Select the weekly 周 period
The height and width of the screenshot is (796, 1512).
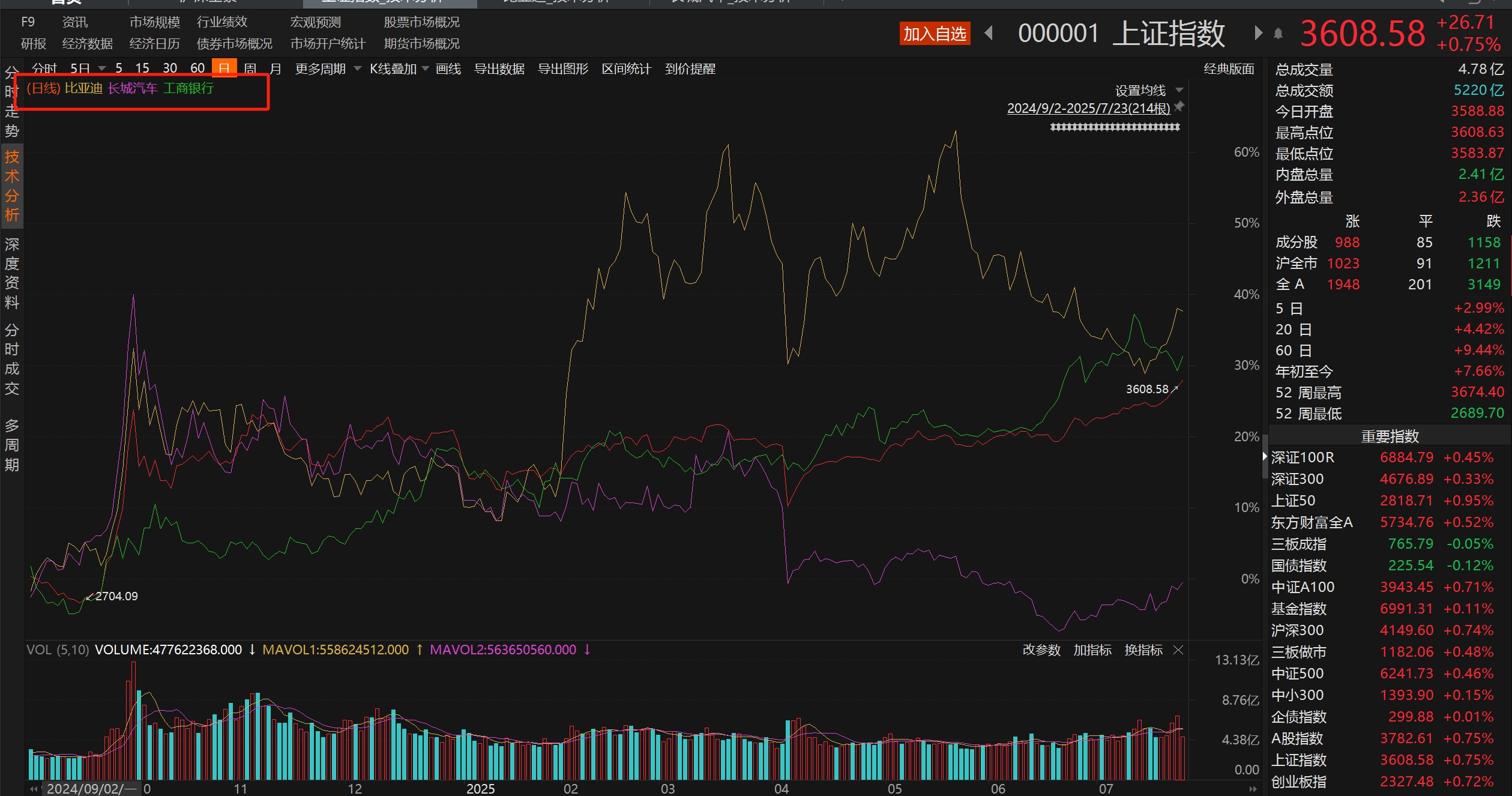250,69
